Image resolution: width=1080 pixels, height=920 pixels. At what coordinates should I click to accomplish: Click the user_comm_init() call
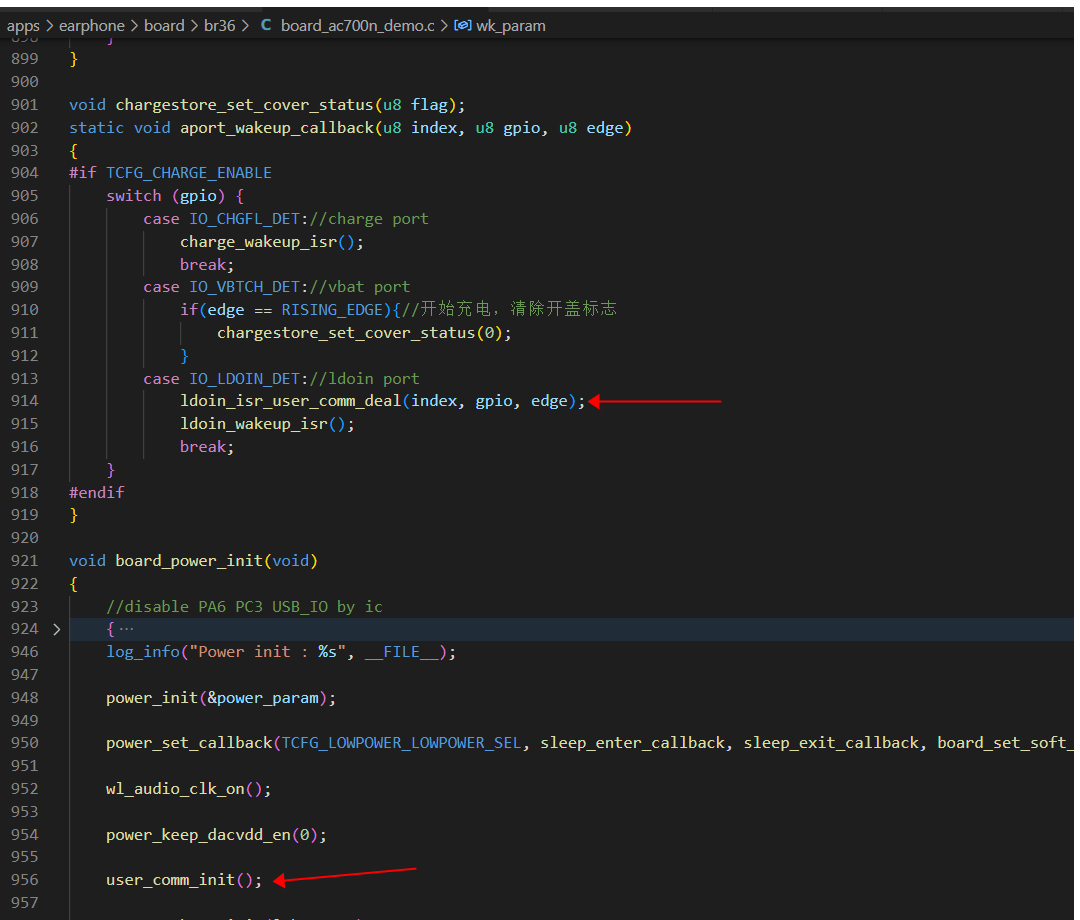click(184, 880)
